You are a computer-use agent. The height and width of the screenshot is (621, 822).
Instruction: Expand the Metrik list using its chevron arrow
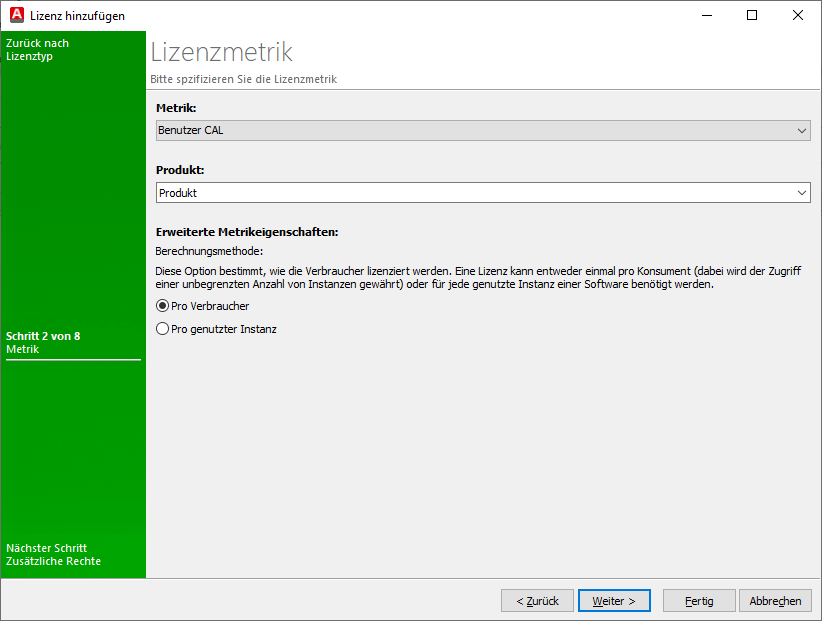coord(802,130)
